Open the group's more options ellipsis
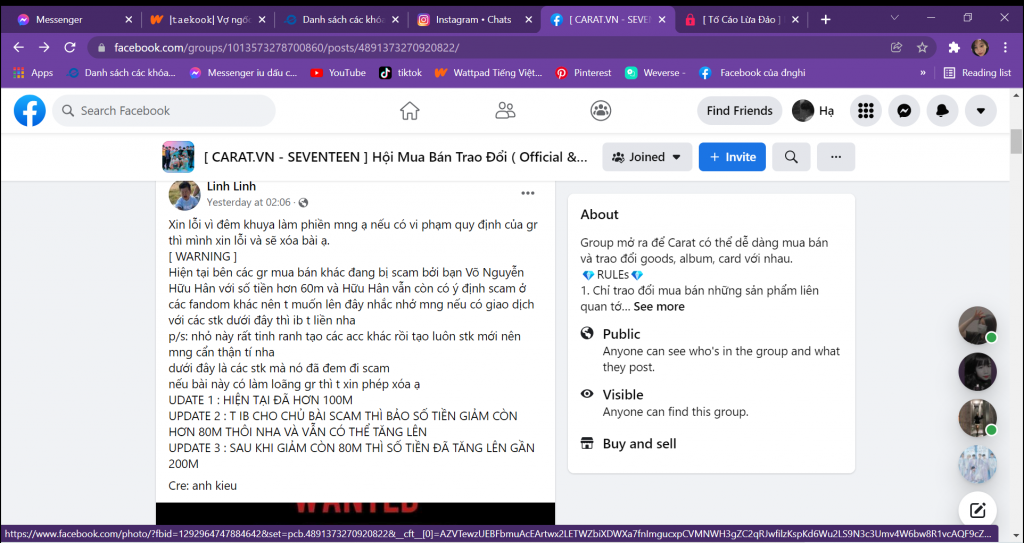 tap(835, 157)
